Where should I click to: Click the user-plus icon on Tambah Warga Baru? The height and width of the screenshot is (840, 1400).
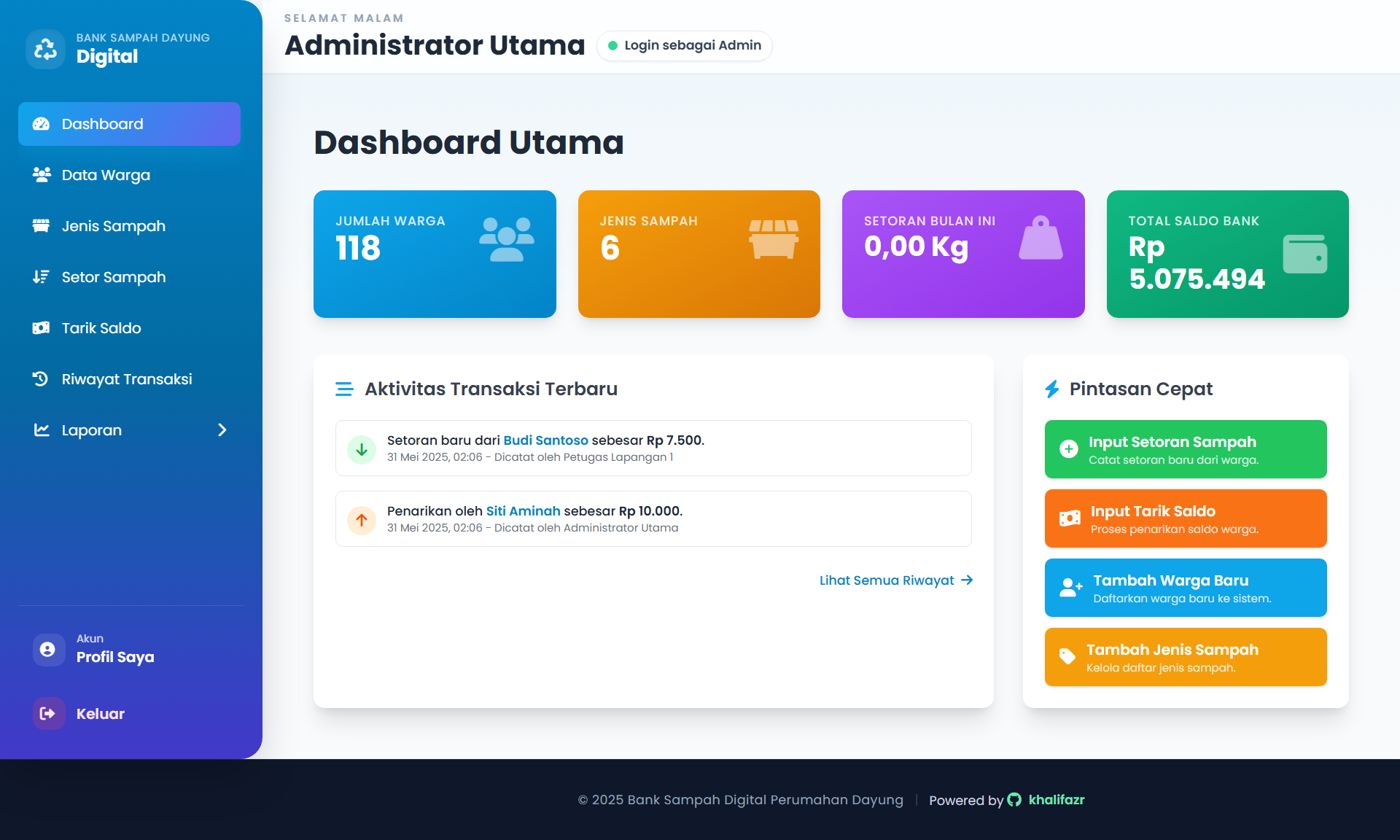pos(1070,588)
